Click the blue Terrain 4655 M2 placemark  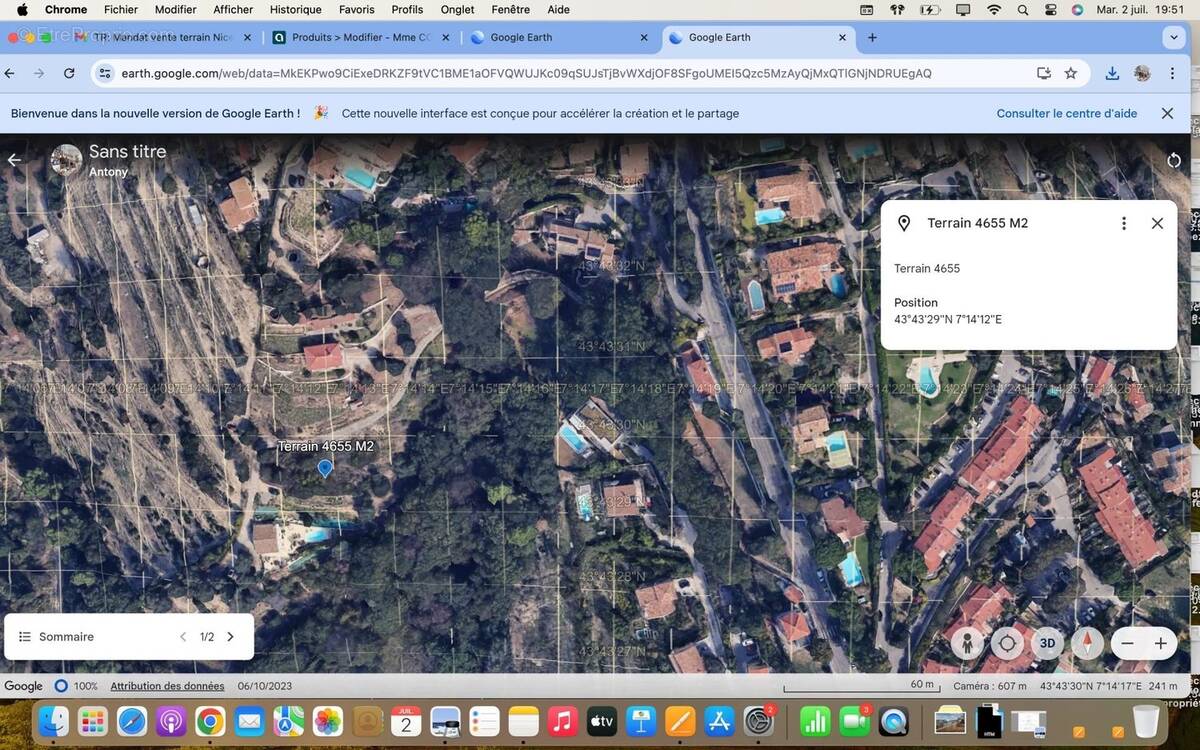[x=325, y=468]
